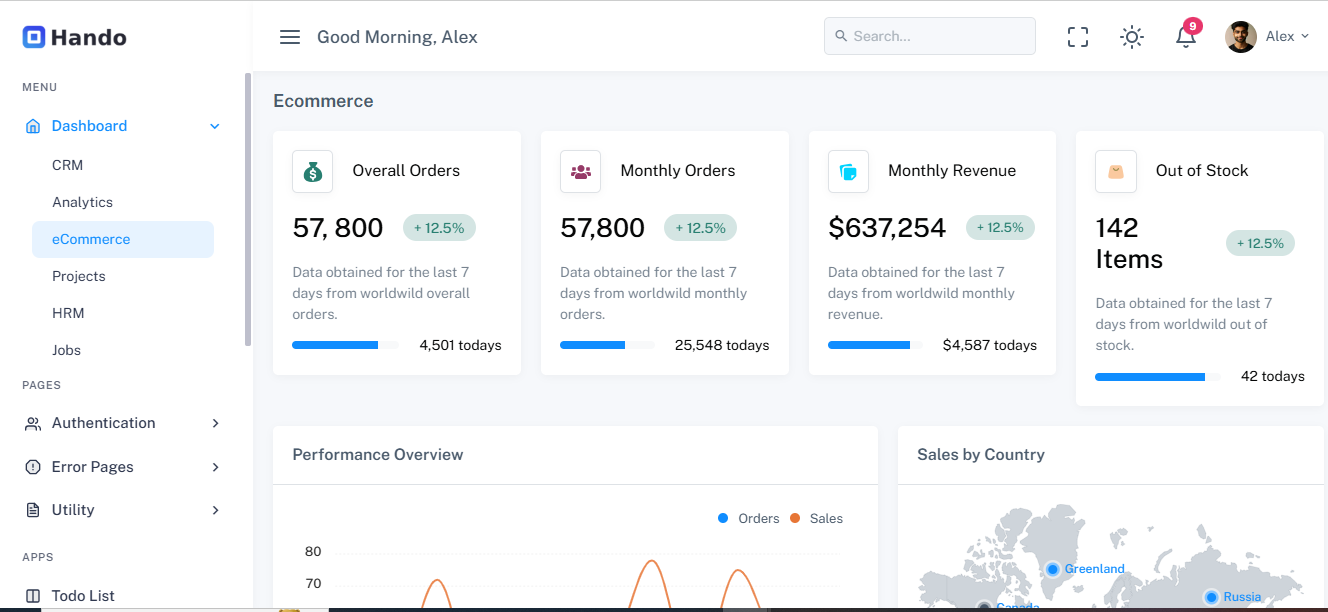Click the Monthly Revenue card icon
Image resolution: width=1328 pixels, height=612 pixels.
(x=848, y=171)
